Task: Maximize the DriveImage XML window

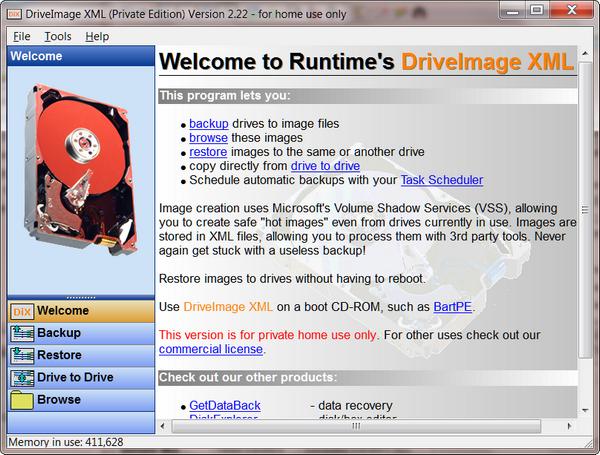Action: [536, 10]
